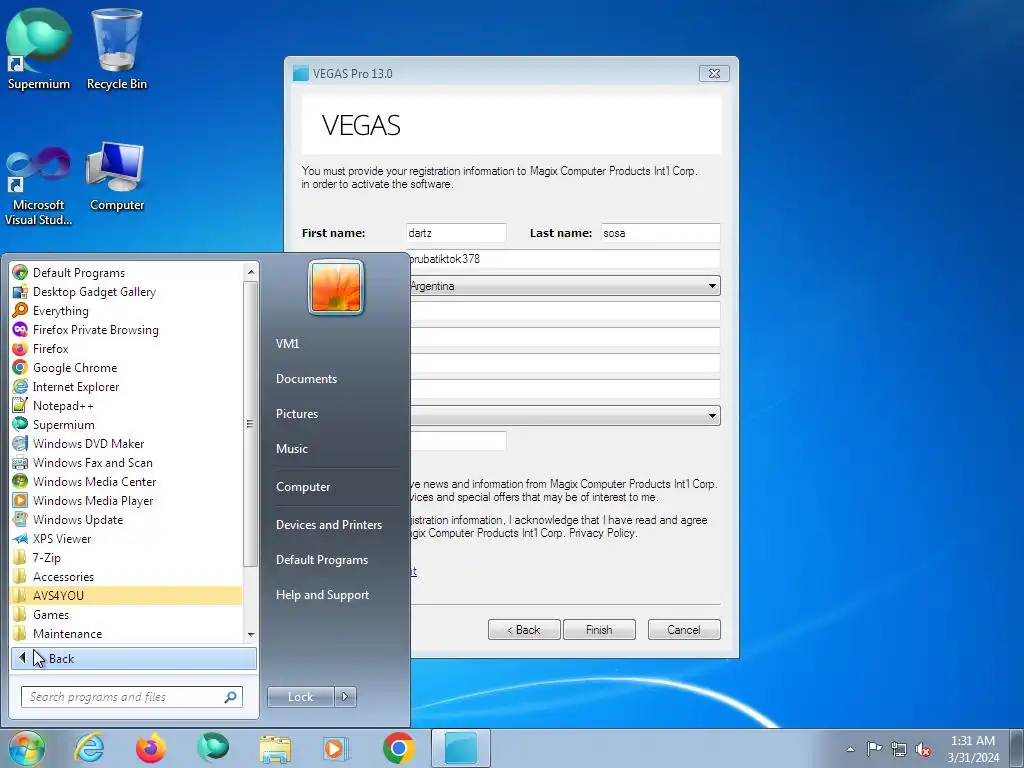Open Devices and Printers
Image resolution: width=1024 pixels, height=768 pixels.
tap(328, 524)
